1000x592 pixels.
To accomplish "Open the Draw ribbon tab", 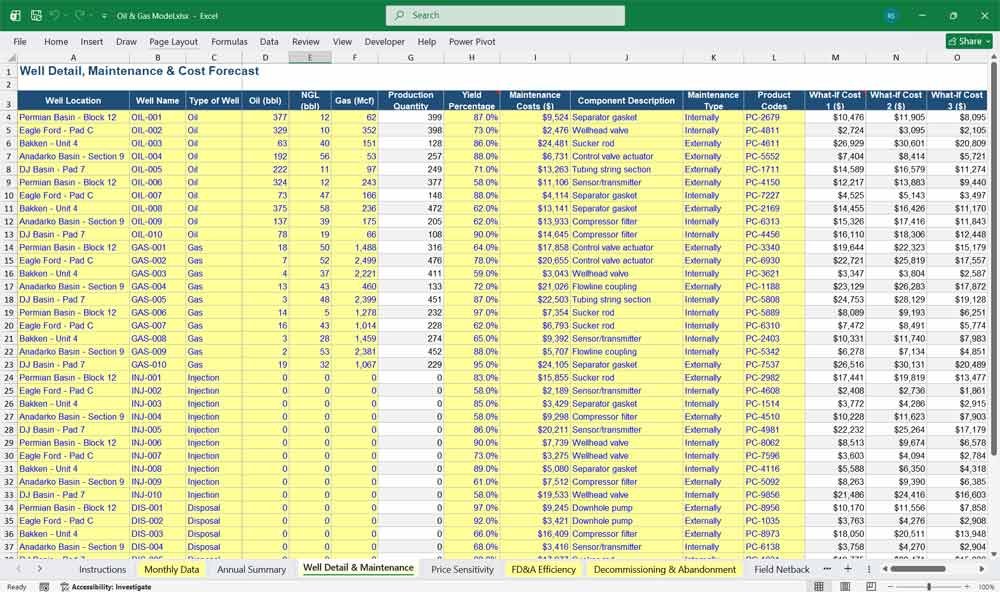I will click(126, 41).
